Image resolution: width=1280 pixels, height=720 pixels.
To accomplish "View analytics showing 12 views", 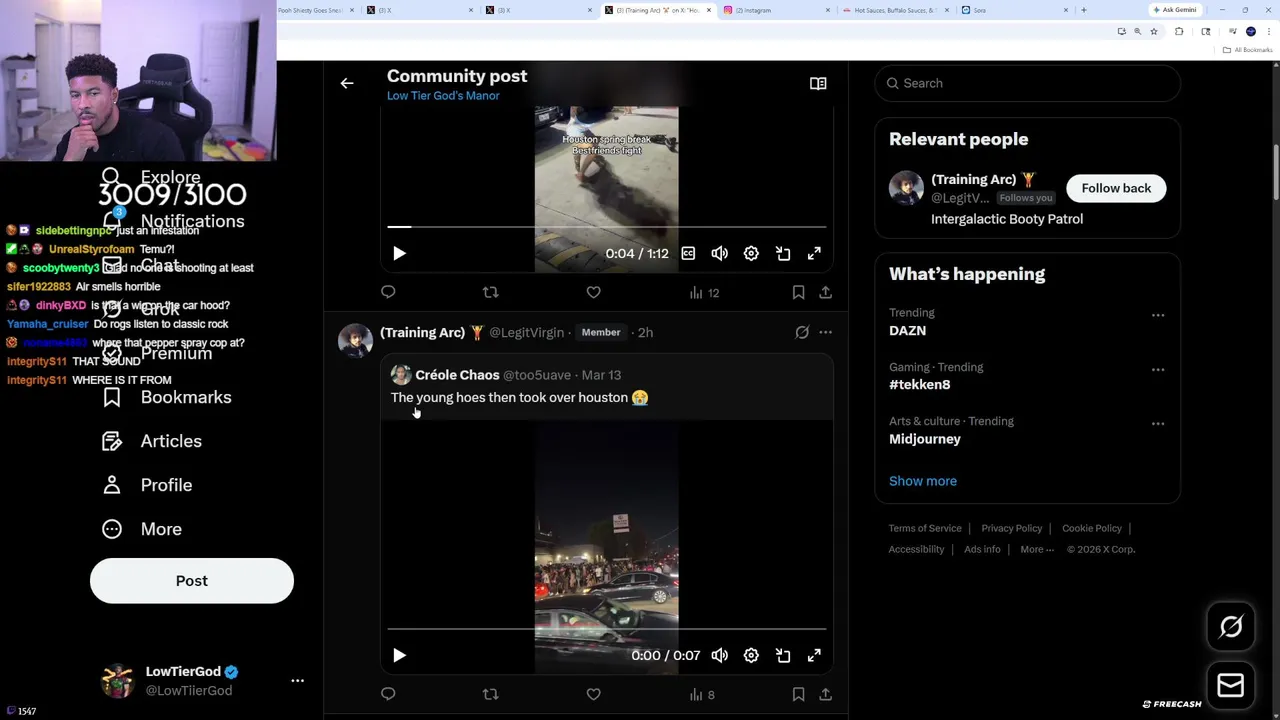I will click(704, 293).
